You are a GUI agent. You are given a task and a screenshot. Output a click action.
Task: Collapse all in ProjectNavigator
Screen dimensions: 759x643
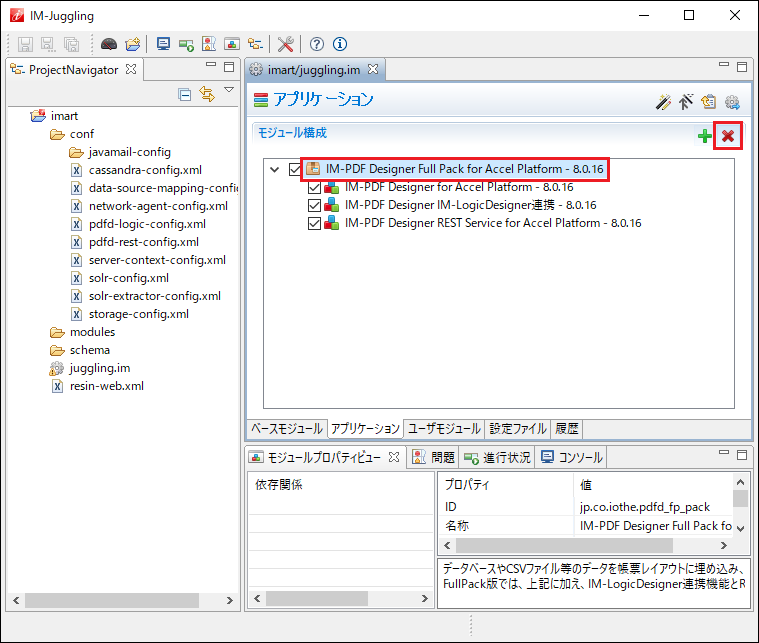[x=184, y=94]
